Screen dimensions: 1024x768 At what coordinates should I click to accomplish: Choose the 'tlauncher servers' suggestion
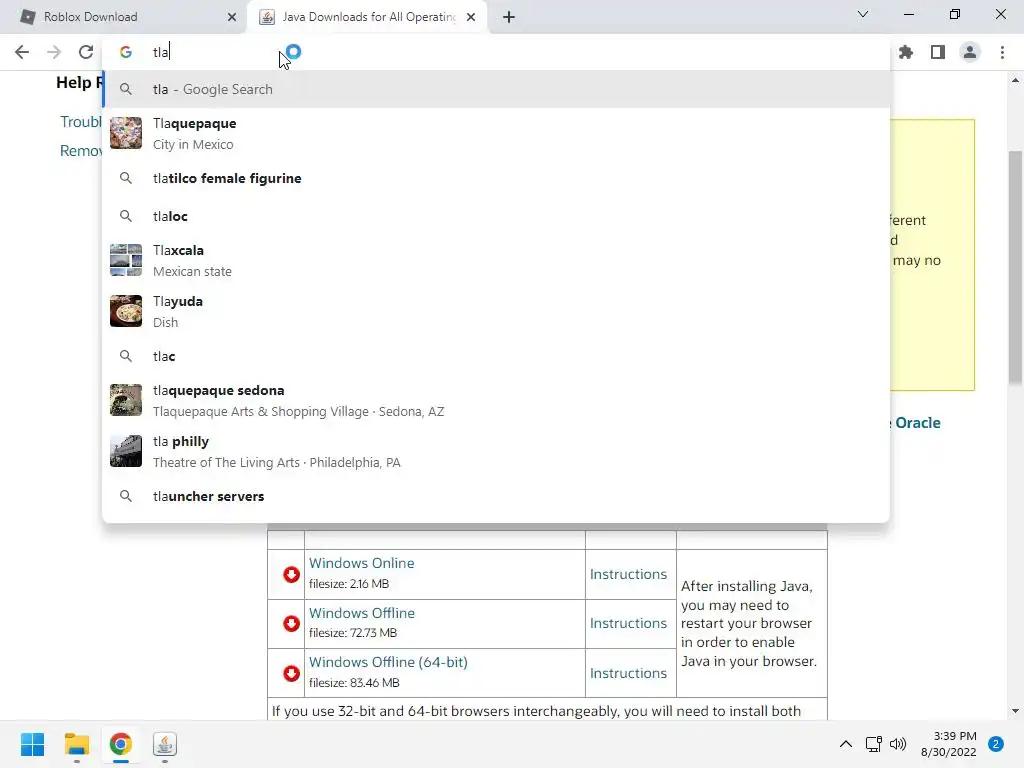(x=496, y=496)
